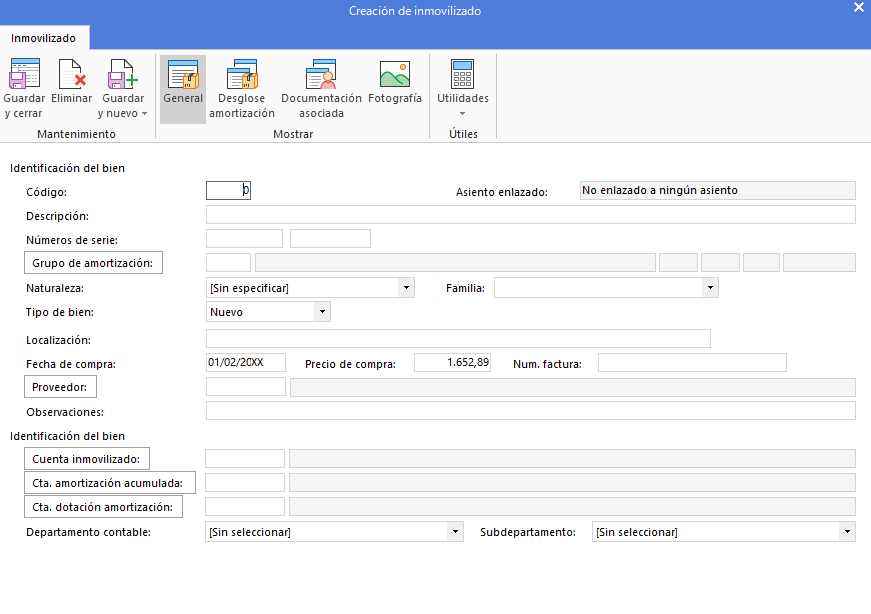
Task: Show Documentación asociada
Action: (x=321, y=74)
